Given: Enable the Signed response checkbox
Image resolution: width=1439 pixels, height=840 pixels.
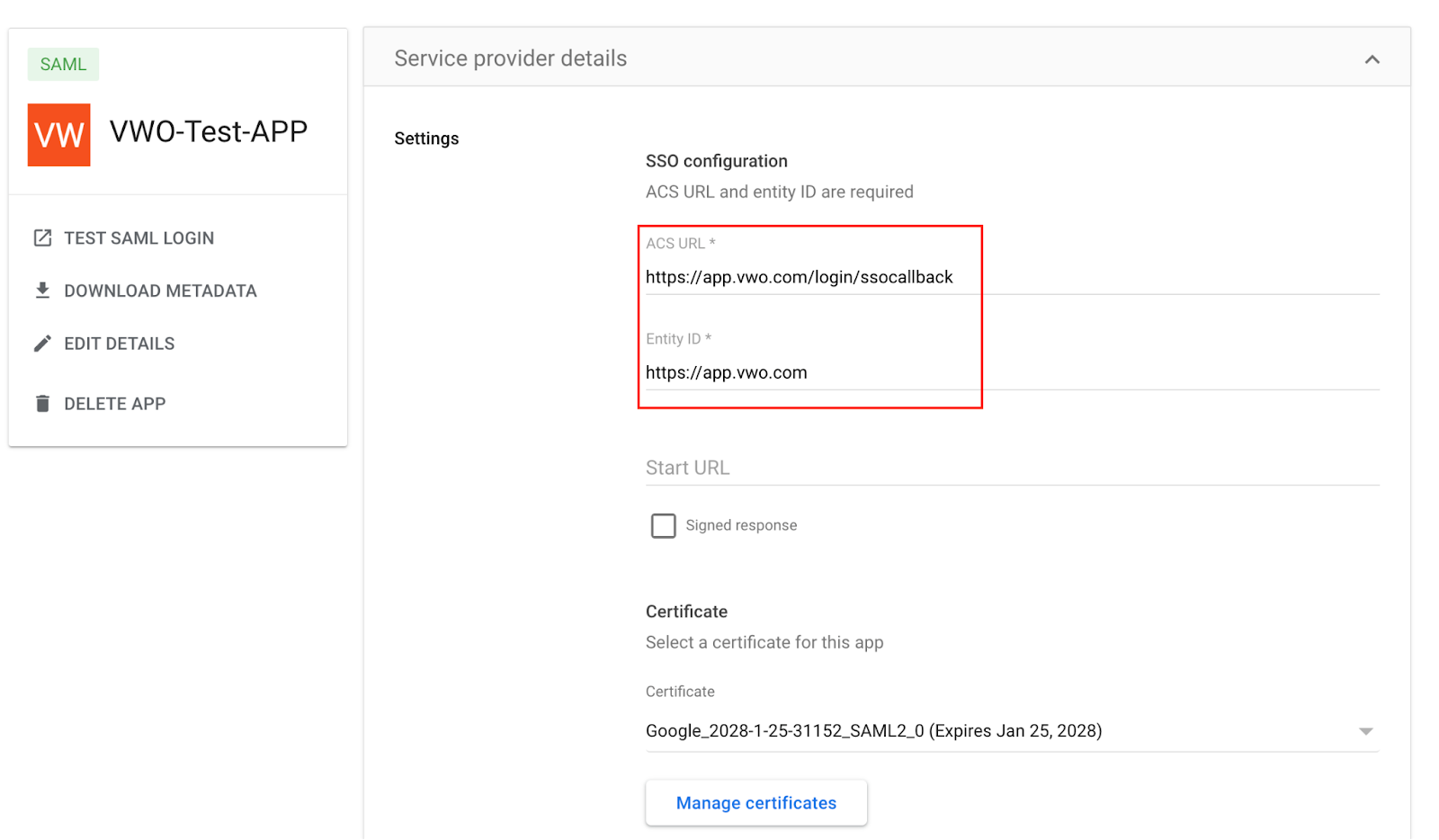Looking at the screenshot, I should point(663,525).
